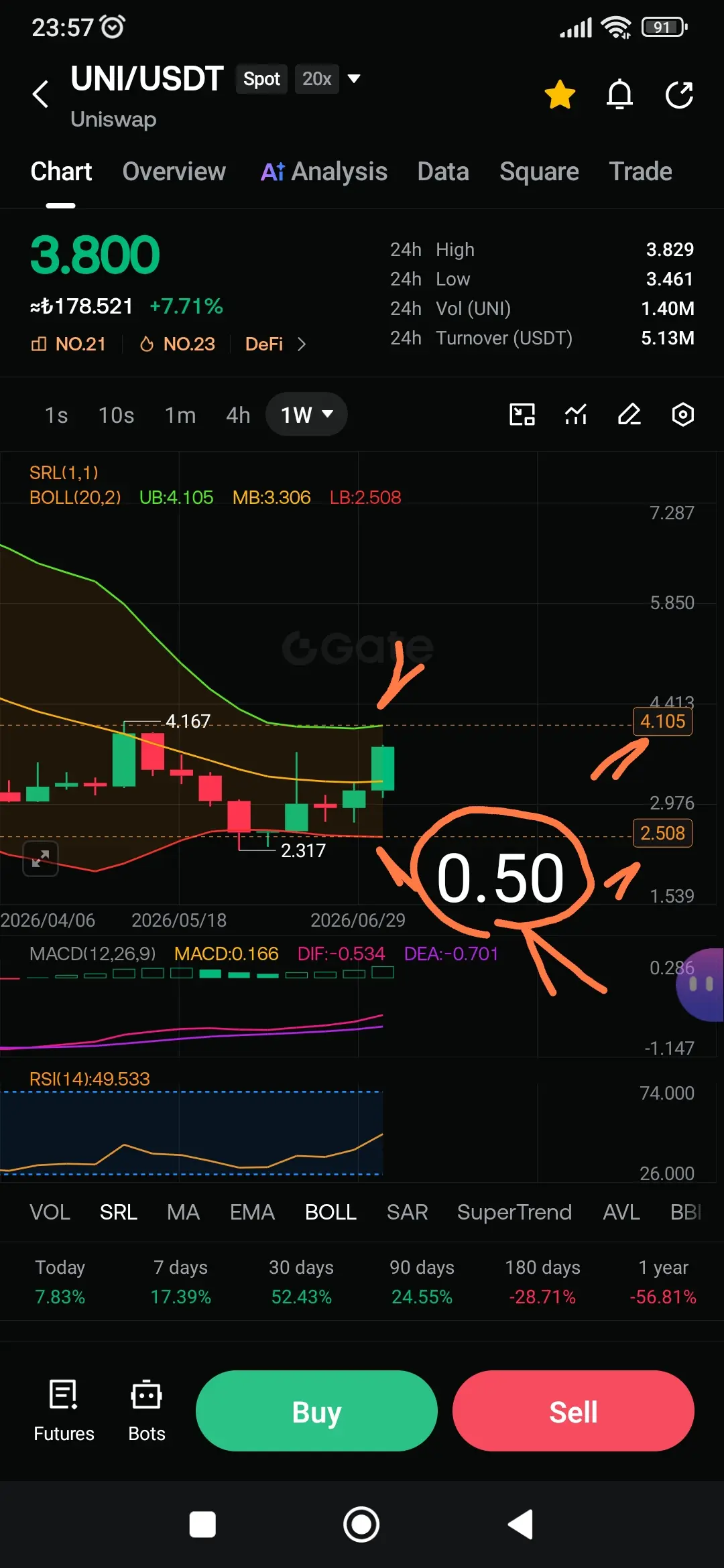Image resolution: width=724 pixels, height=1568 pixels.
Task: Tap the Android recent apps square
Action: pyautogui.click(x=202, y=1524)
